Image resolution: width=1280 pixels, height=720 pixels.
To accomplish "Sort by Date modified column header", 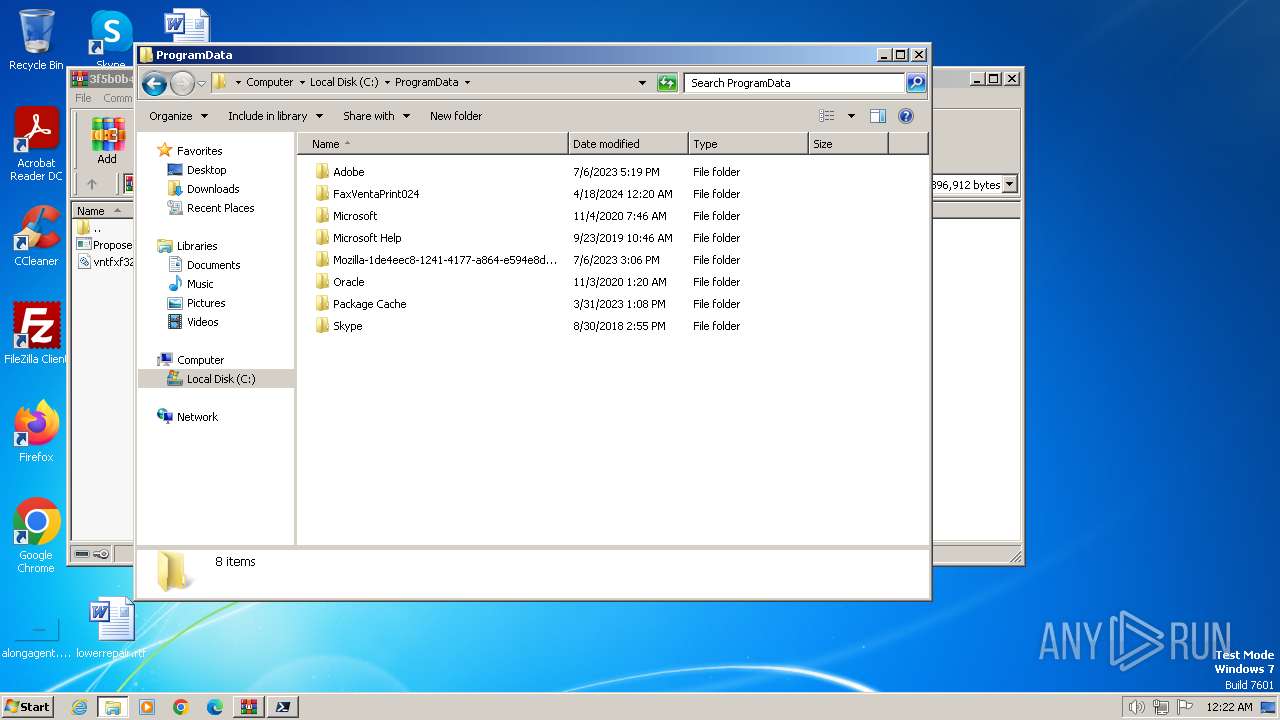I will pyautogui.click(x=628, y=144).
